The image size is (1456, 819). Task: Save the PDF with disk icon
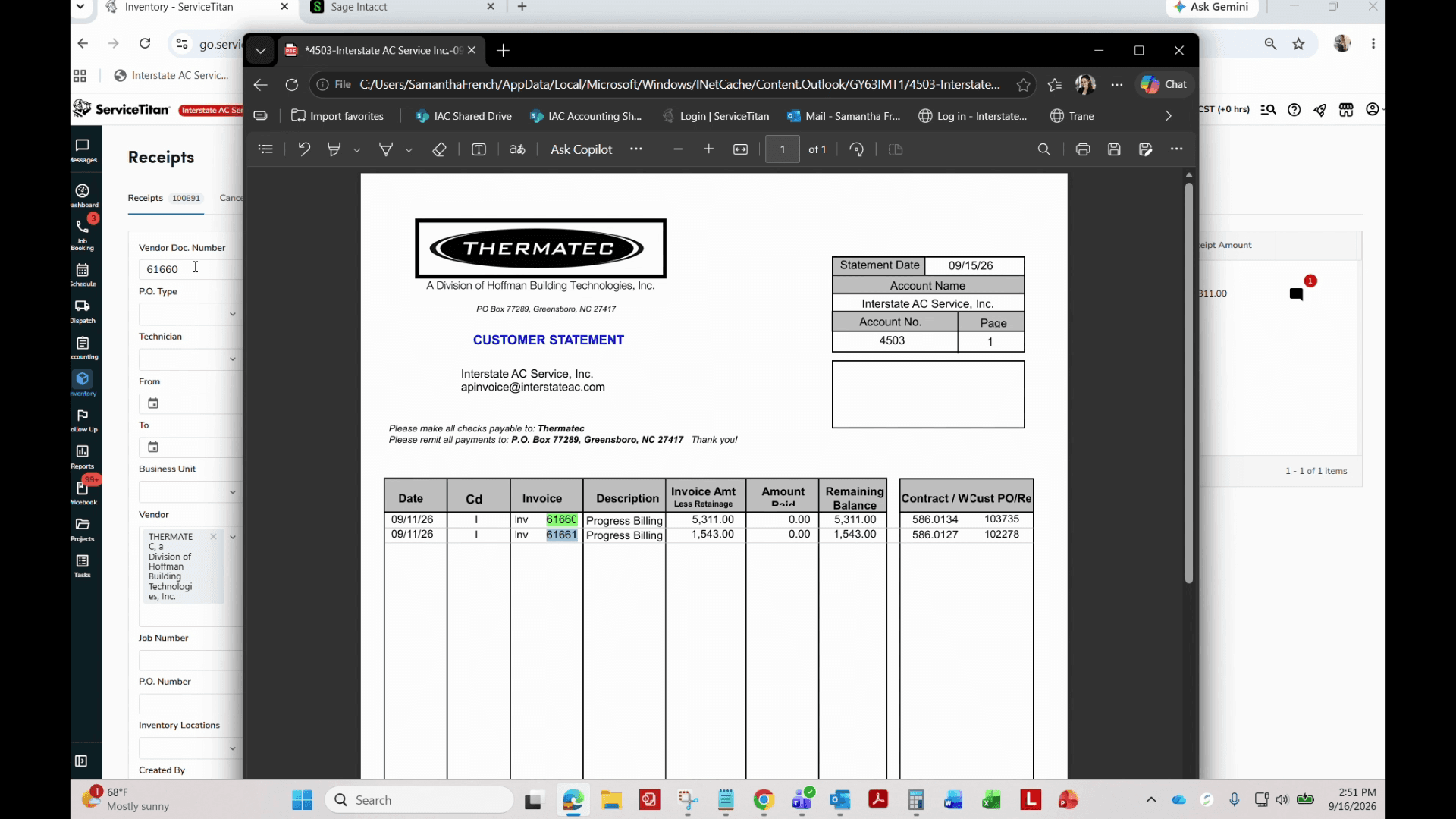coord(1114,149)
